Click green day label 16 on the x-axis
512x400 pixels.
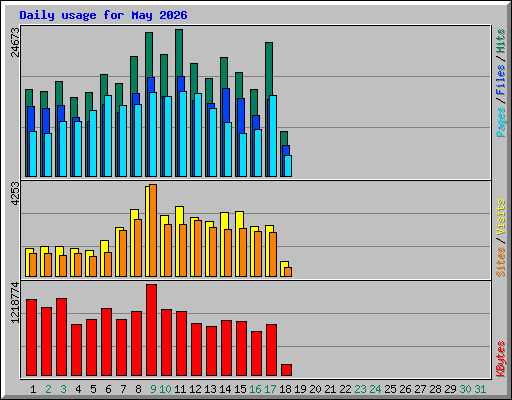pyautogui.click(x=255, y=389)
